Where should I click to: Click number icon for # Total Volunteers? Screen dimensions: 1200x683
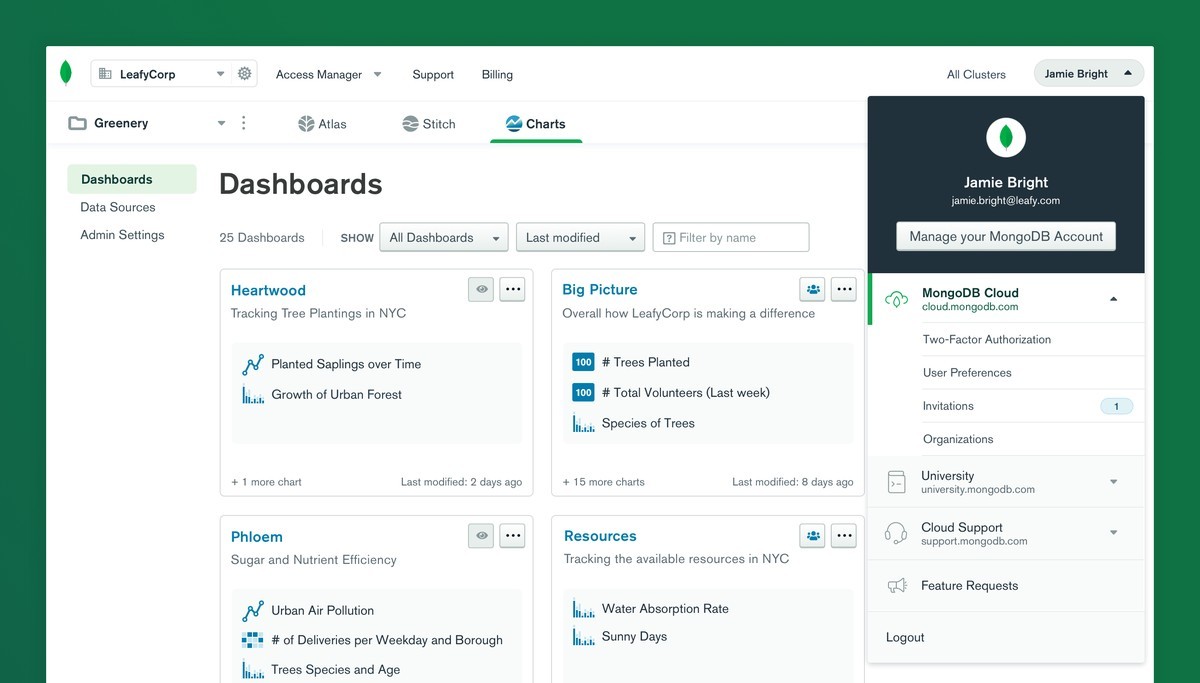click(x=584, y=393)
